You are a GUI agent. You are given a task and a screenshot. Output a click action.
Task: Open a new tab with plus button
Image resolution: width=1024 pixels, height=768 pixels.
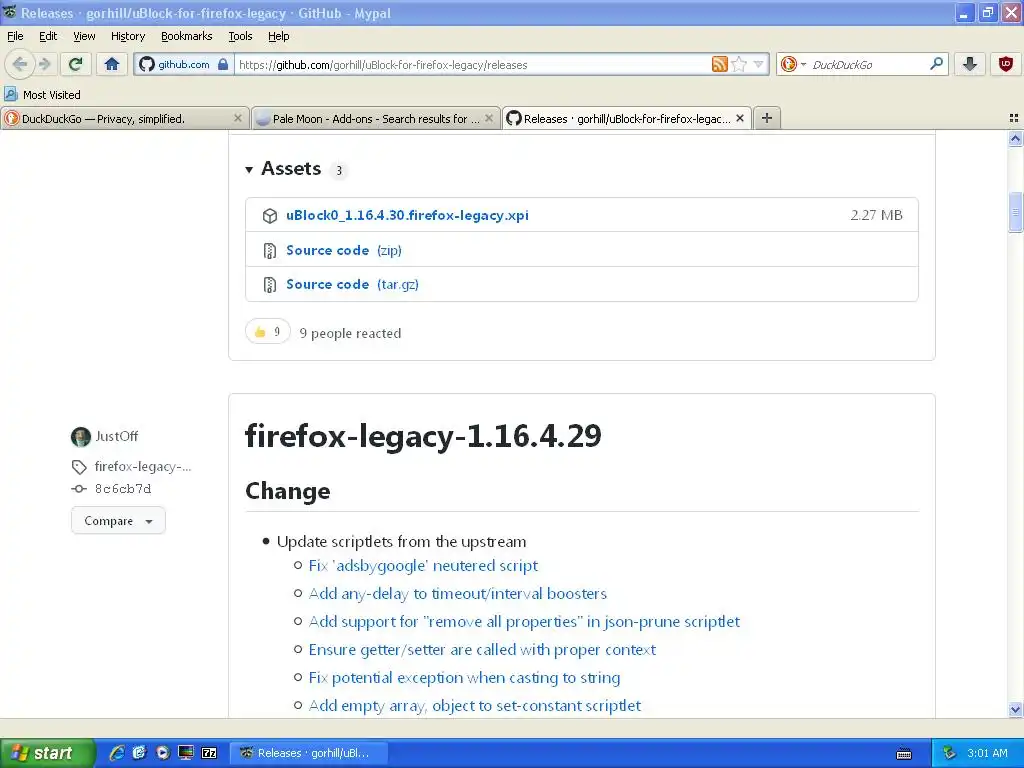coord(767,118)
